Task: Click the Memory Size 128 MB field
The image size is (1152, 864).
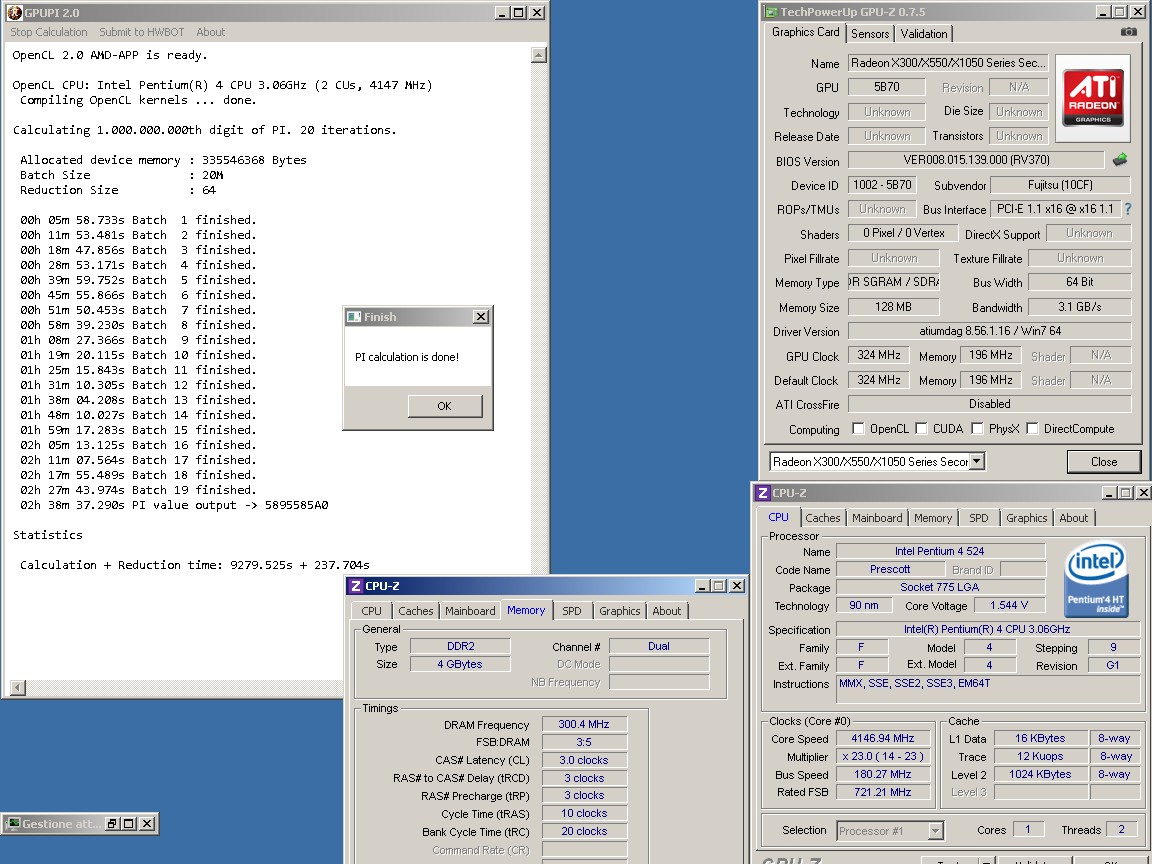Action: [893, 307]
